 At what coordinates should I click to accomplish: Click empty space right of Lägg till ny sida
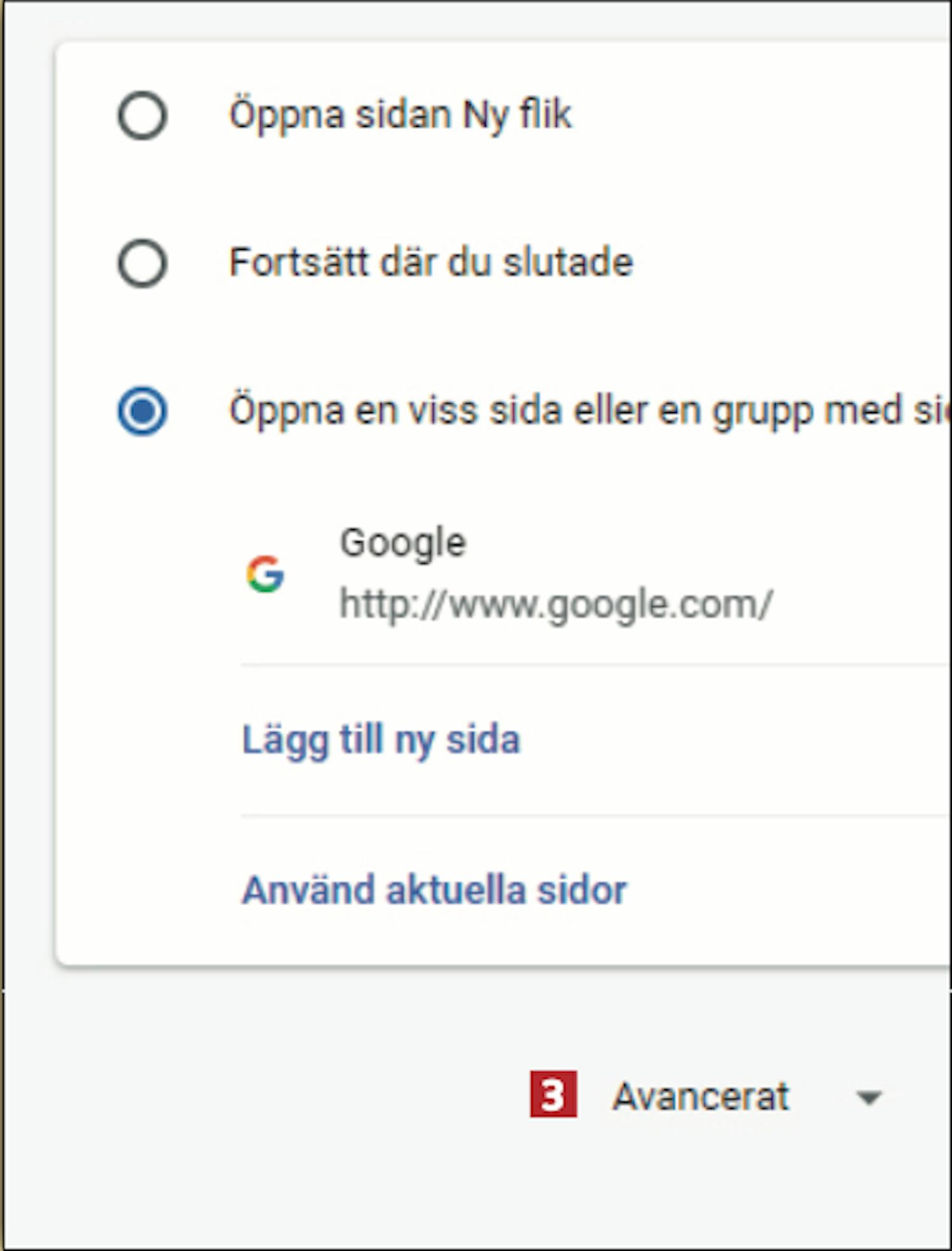pyautogui.click(x=730, y=740)
